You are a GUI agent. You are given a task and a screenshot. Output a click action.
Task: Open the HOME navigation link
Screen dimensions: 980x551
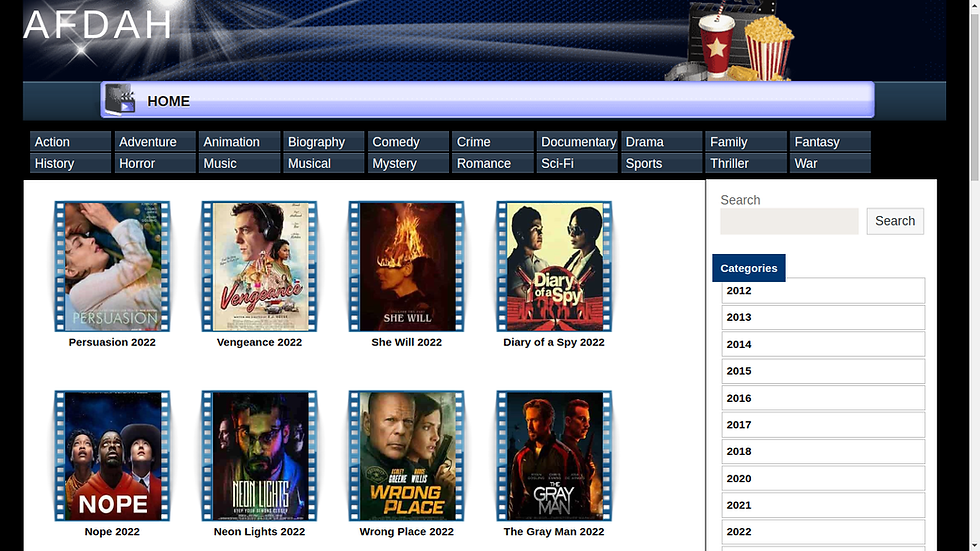pos(168,101)
